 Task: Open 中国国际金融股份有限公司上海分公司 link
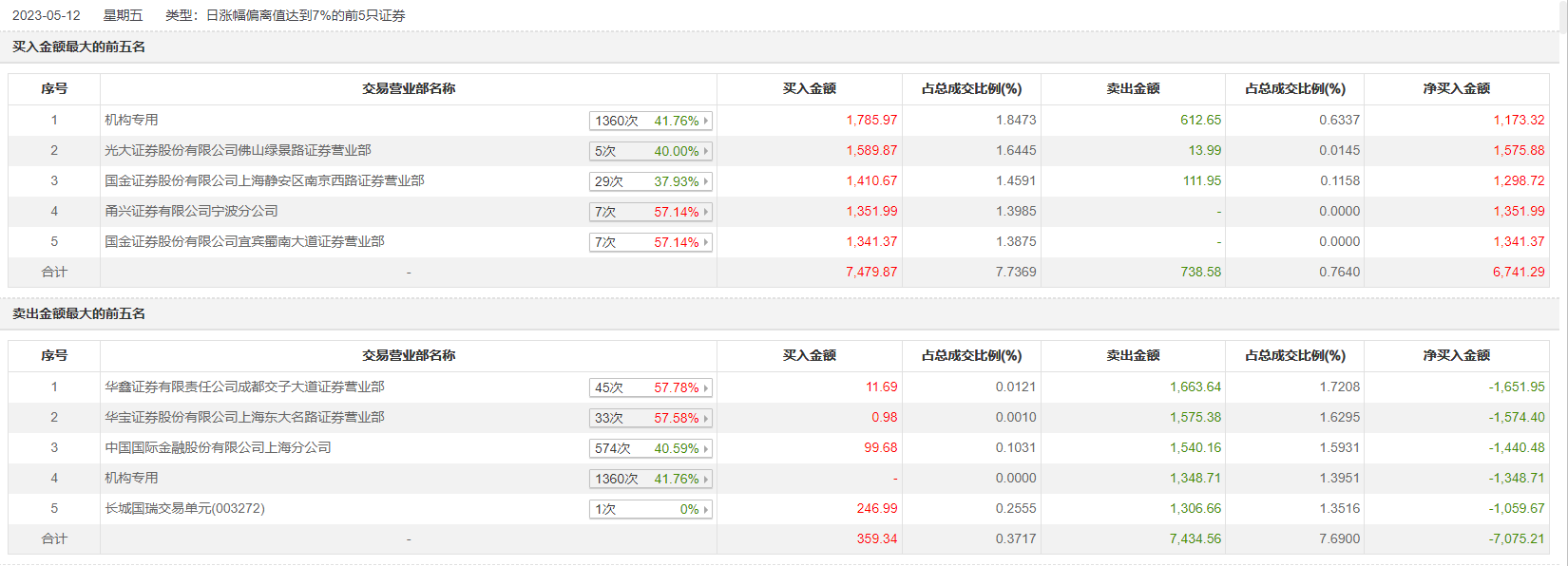pyautogui.click(x=218, y=447)
